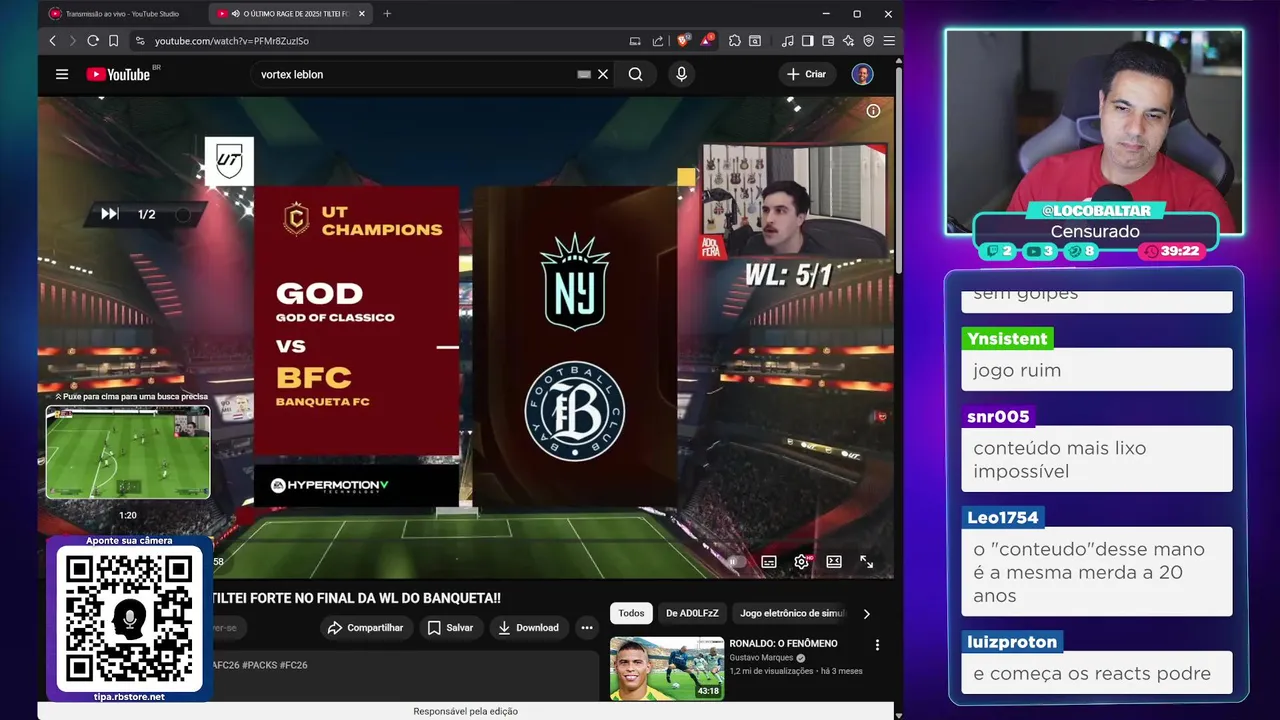
Task: Open the Brave VPN shield icon
Action: (868, 41)
